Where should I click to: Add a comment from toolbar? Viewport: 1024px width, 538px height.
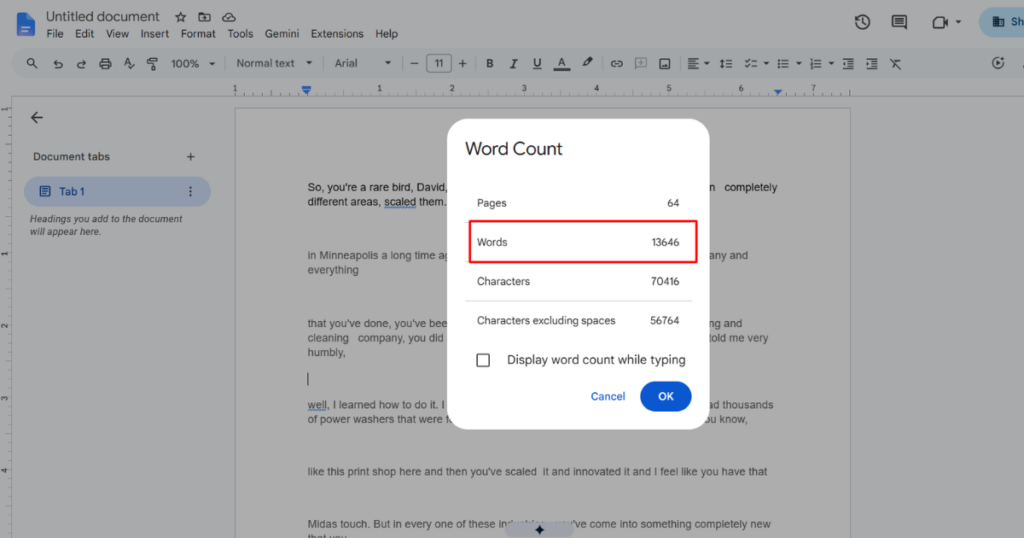pyautogui.click(x=641, y=63)
